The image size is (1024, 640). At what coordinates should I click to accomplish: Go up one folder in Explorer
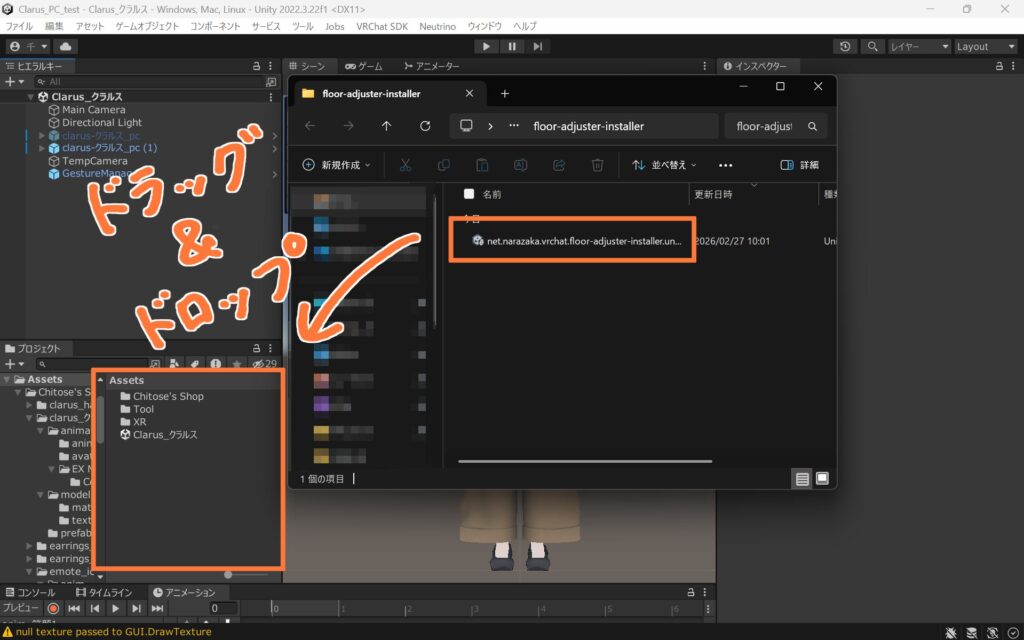coord(387,126)
